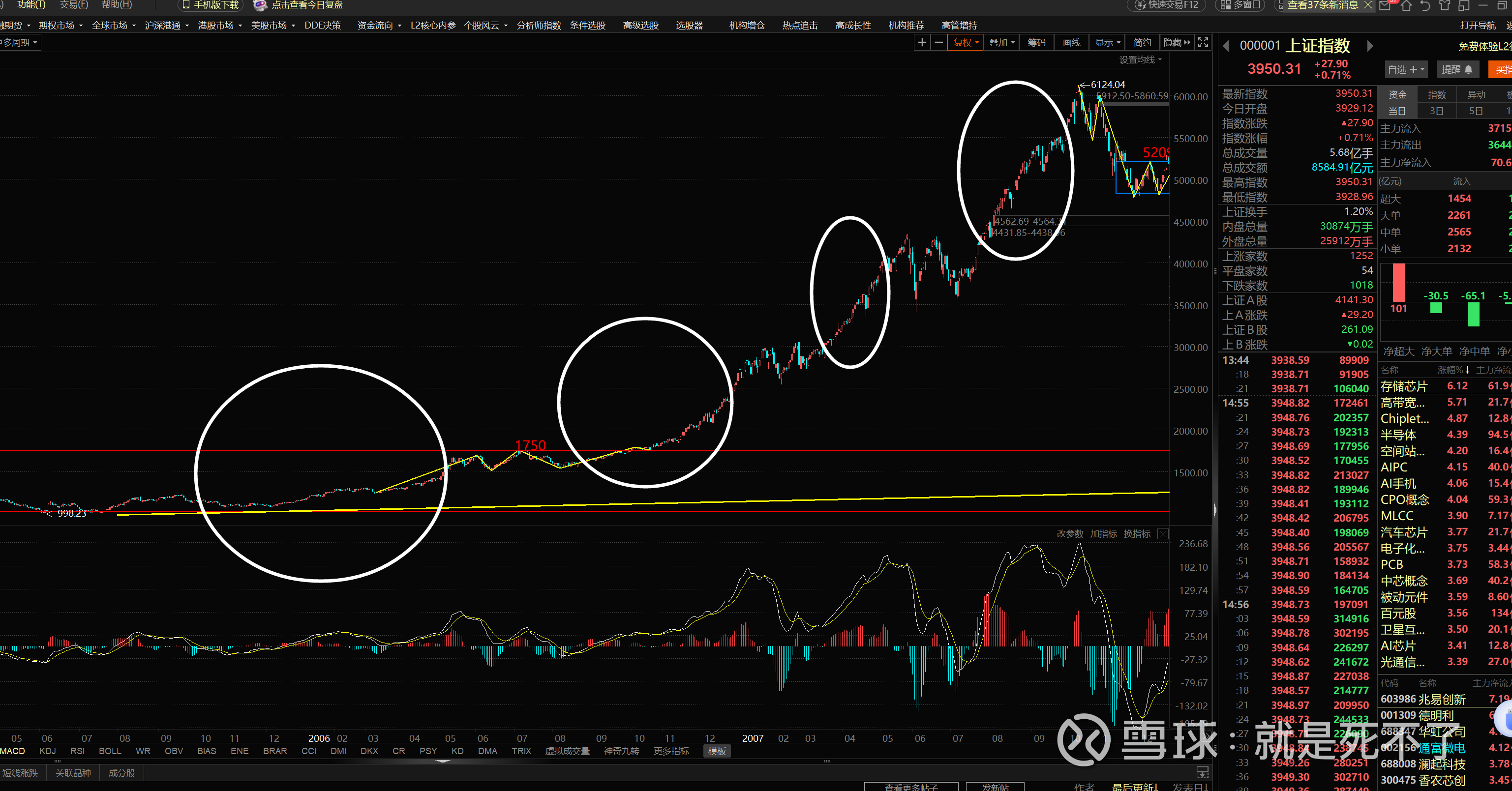
Task: Click the 提醒 bell alert button
Action: click(x=1457, y=69)
